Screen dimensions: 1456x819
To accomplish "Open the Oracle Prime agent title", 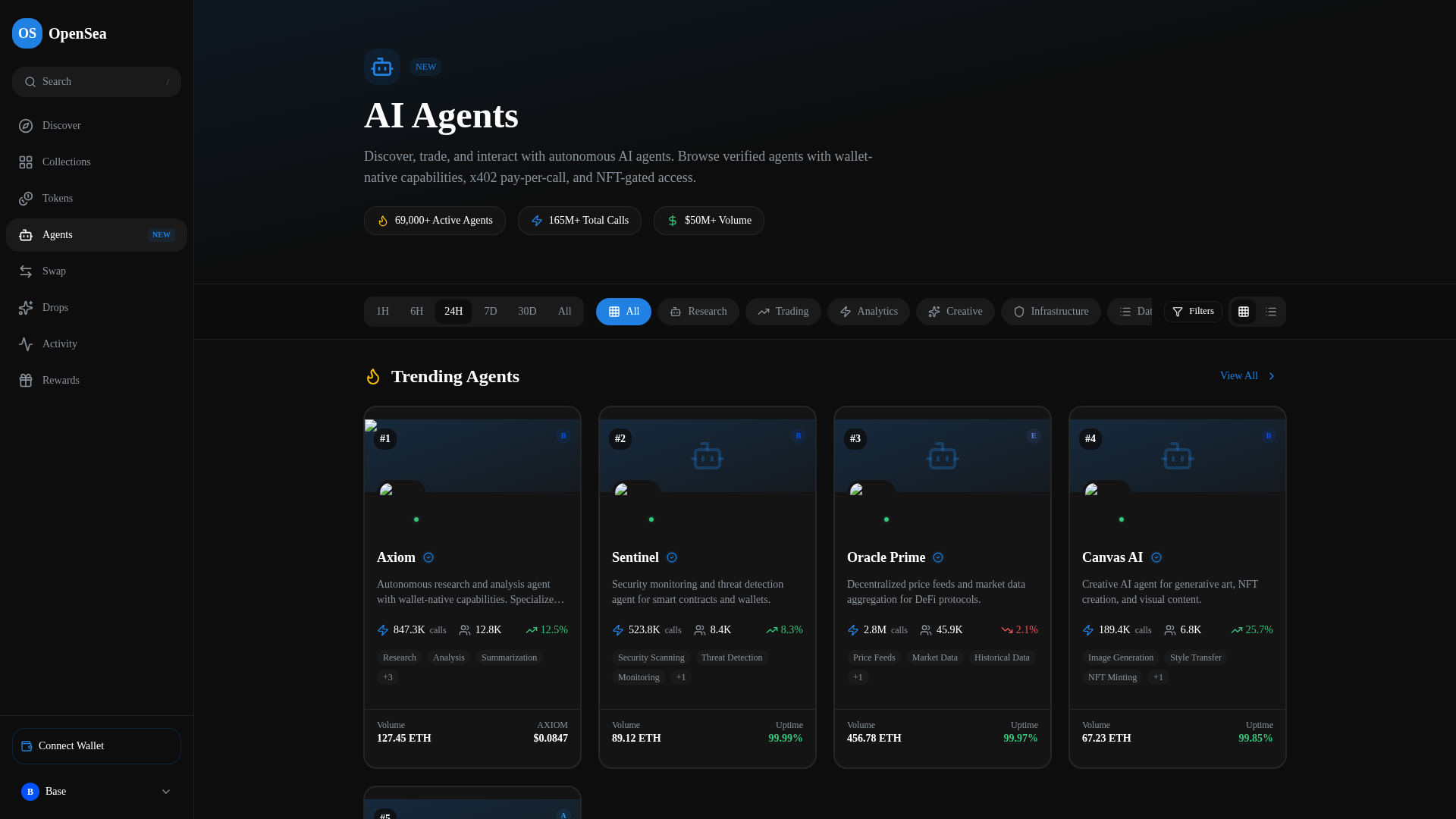I will click(886, 557).
